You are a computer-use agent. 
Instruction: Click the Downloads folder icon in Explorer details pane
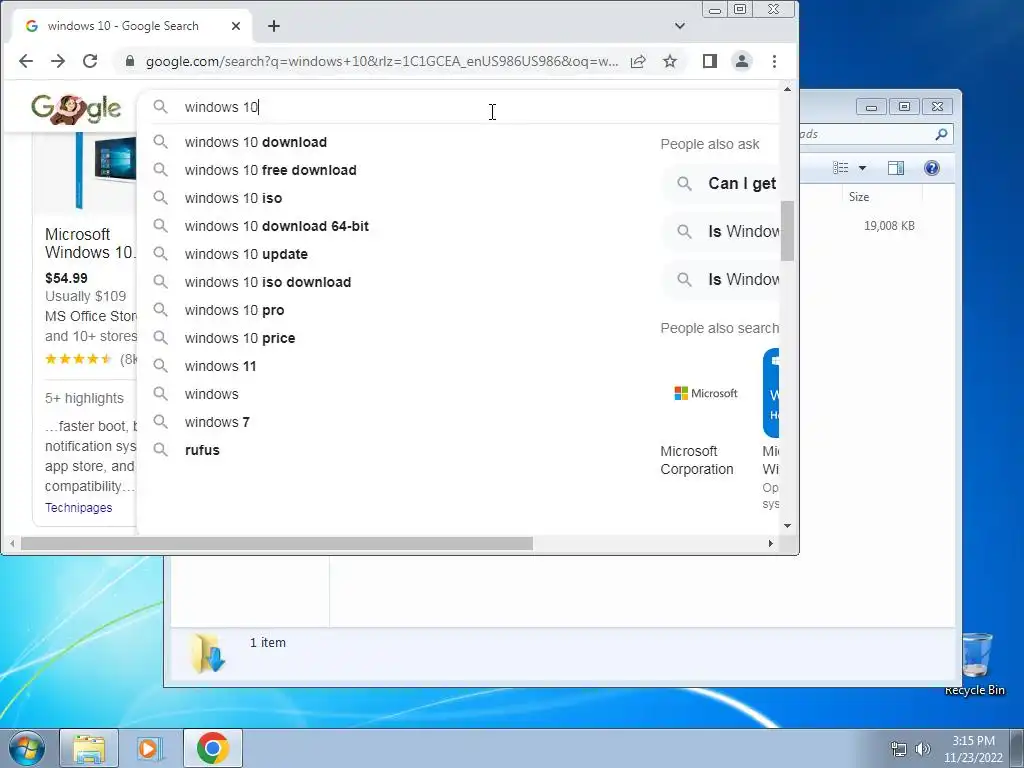pos(208,653)
